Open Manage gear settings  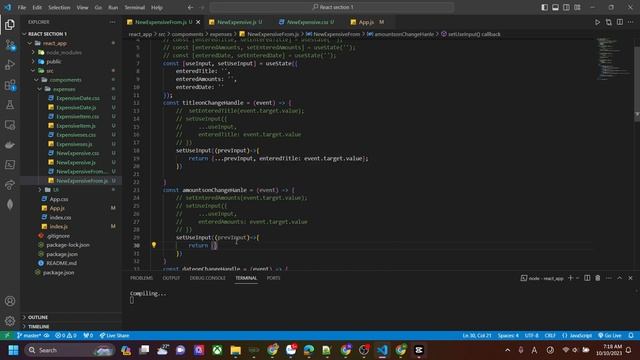[10, 321]
